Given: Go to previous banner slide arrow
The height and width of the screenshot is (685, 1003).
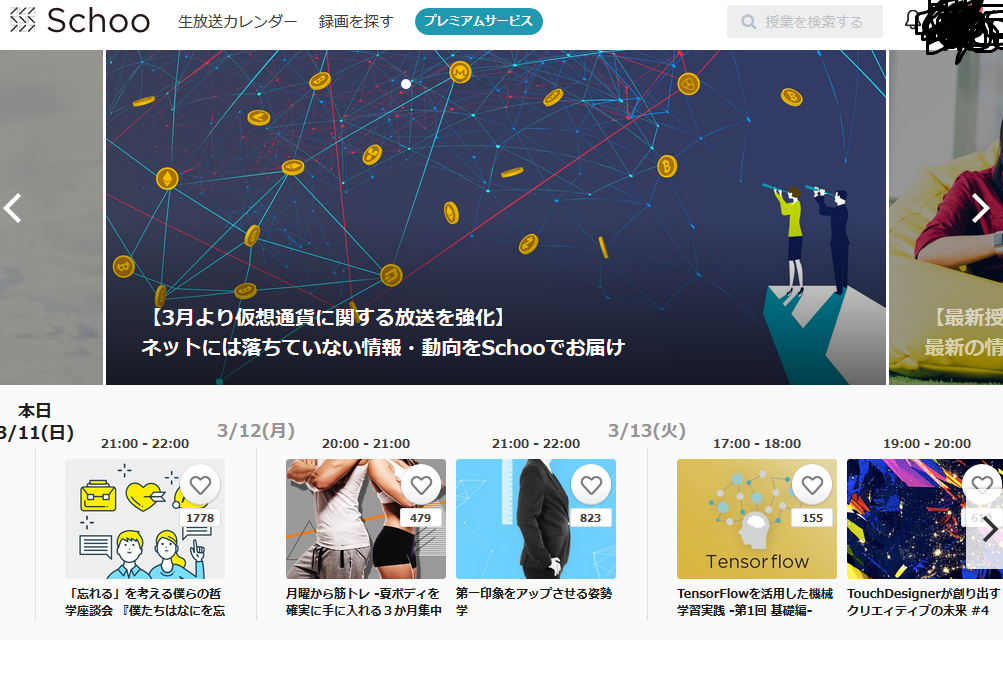Looking at the screenshot, I should click(x=13, y=208).
